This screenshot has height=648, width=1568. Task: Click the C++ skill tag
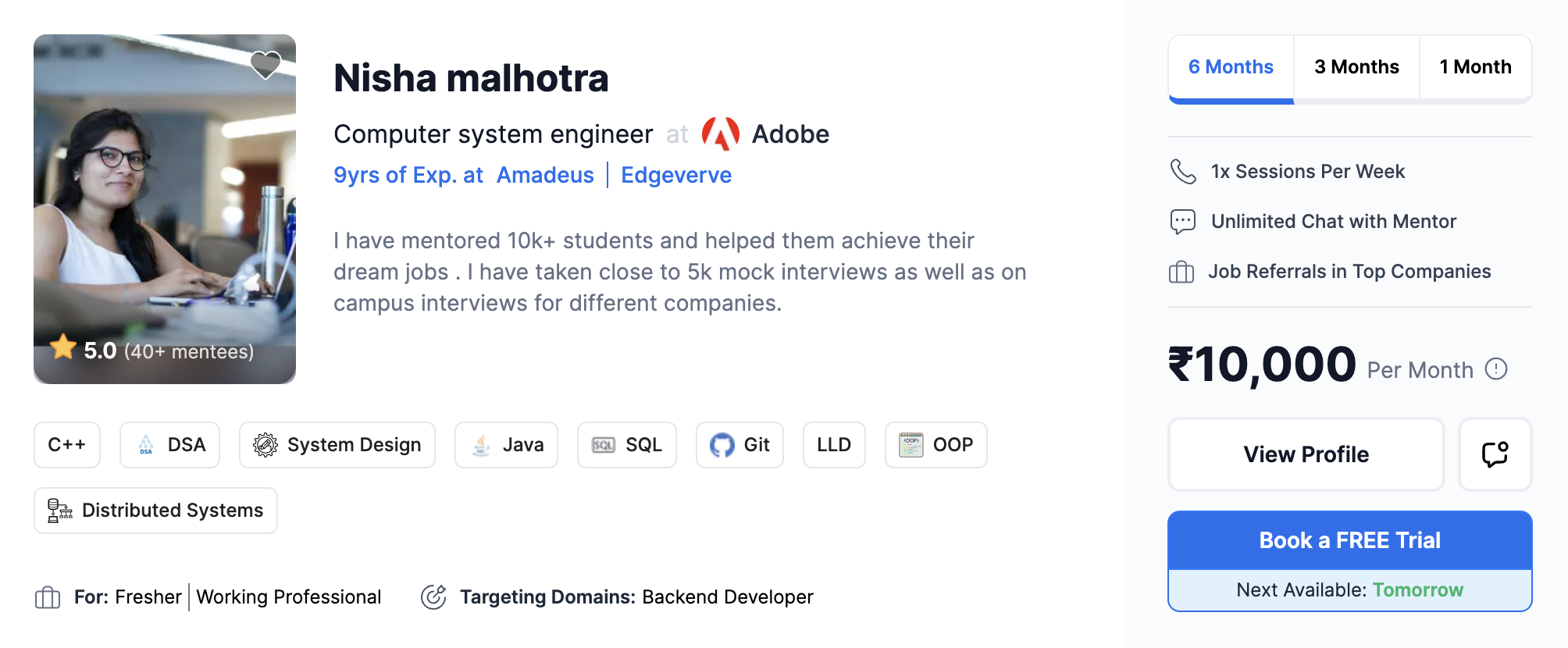coord(67,445)
